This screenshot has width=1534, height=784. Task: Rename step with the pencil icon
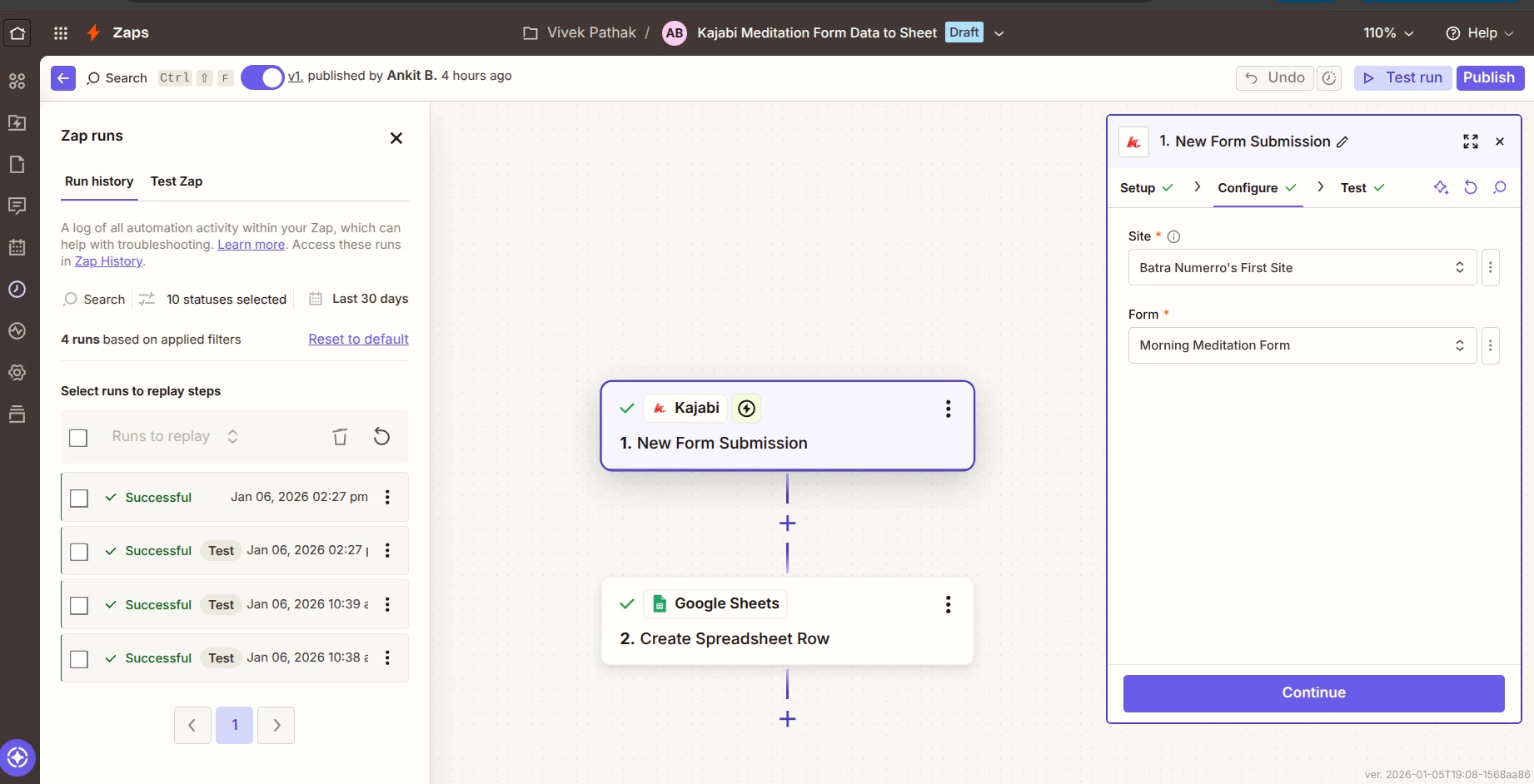1342,142
